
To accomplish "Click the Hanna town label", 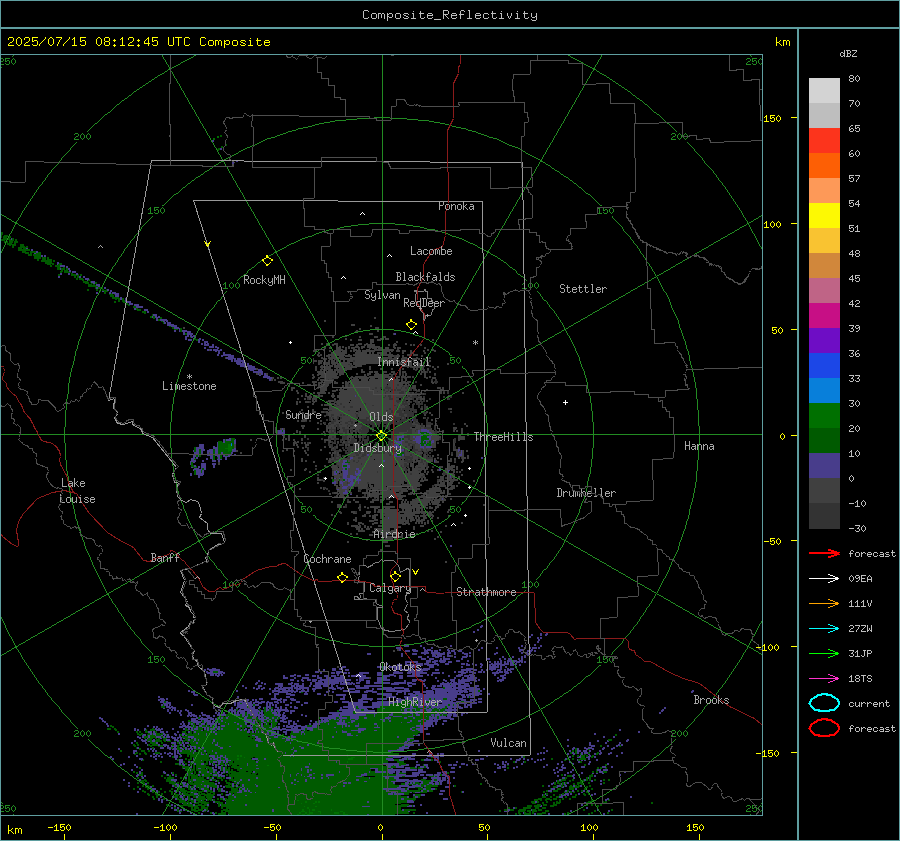I will click(x=699, y=446).
